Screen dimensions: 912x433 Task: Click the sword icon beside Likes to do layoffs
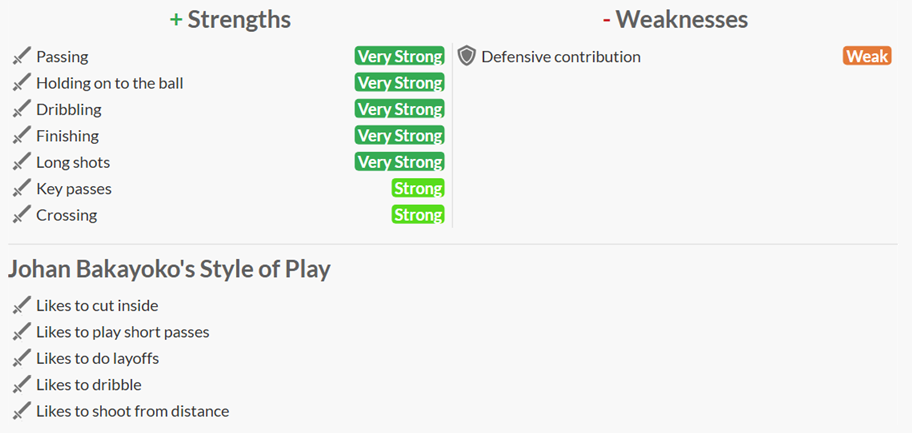[22, 359]
